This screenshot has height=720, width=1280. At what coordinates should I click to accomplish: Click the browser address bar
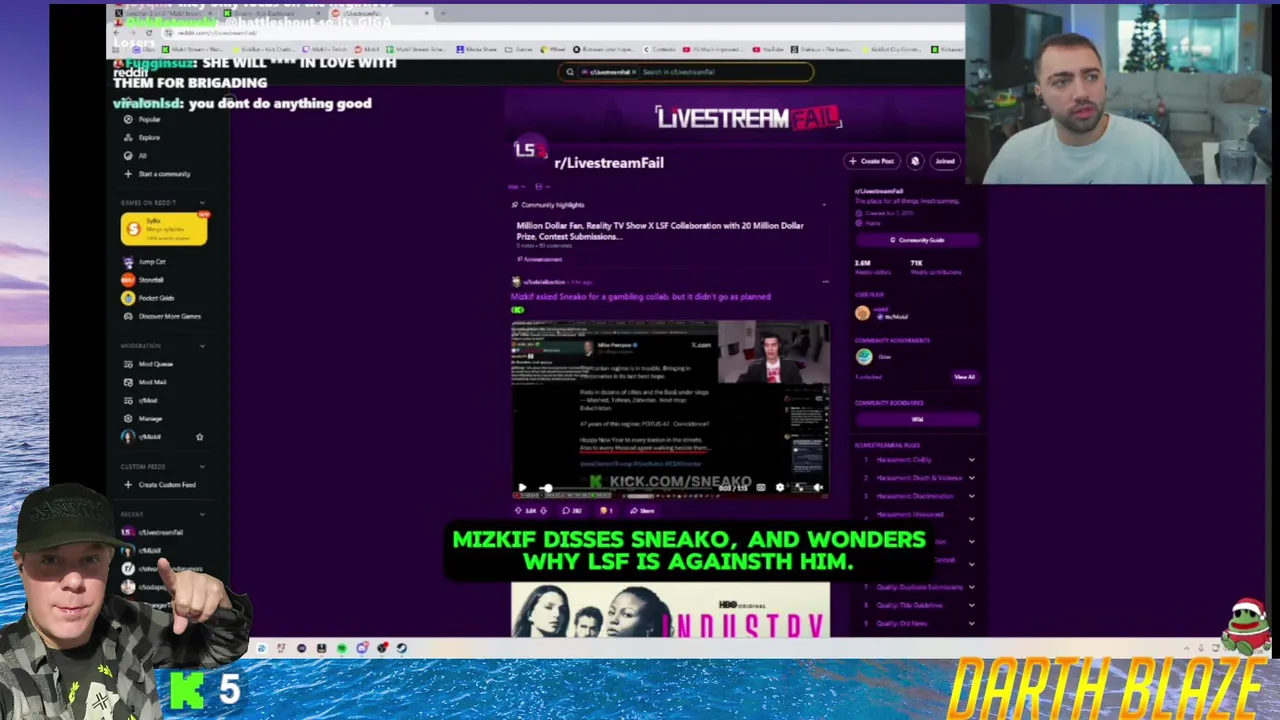560,32
